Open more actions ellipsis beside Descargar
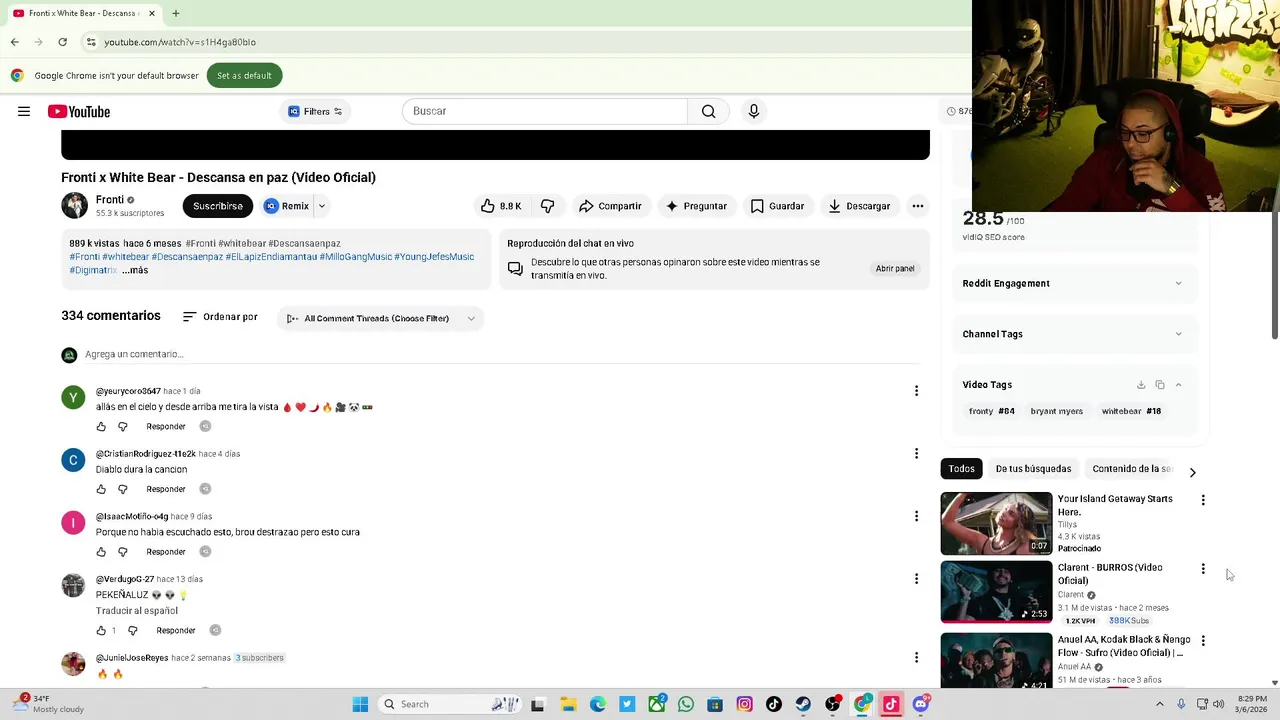 tap(918, 206)
